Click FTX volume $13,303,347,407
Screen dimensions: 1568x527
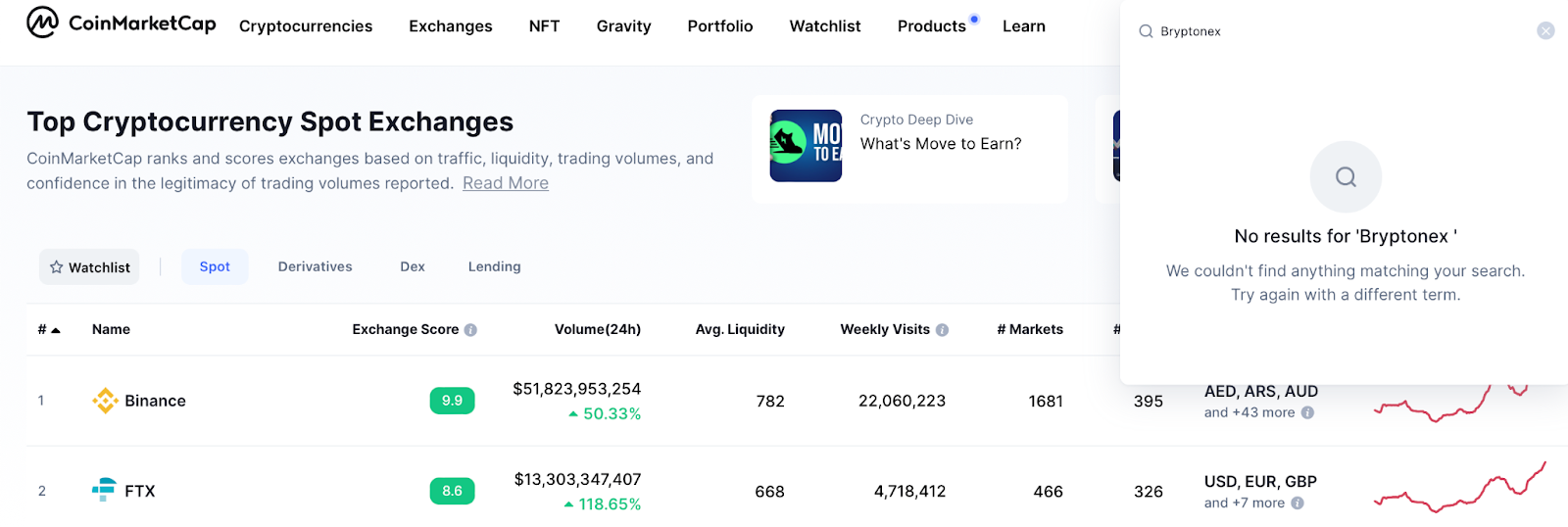(578, 479)
